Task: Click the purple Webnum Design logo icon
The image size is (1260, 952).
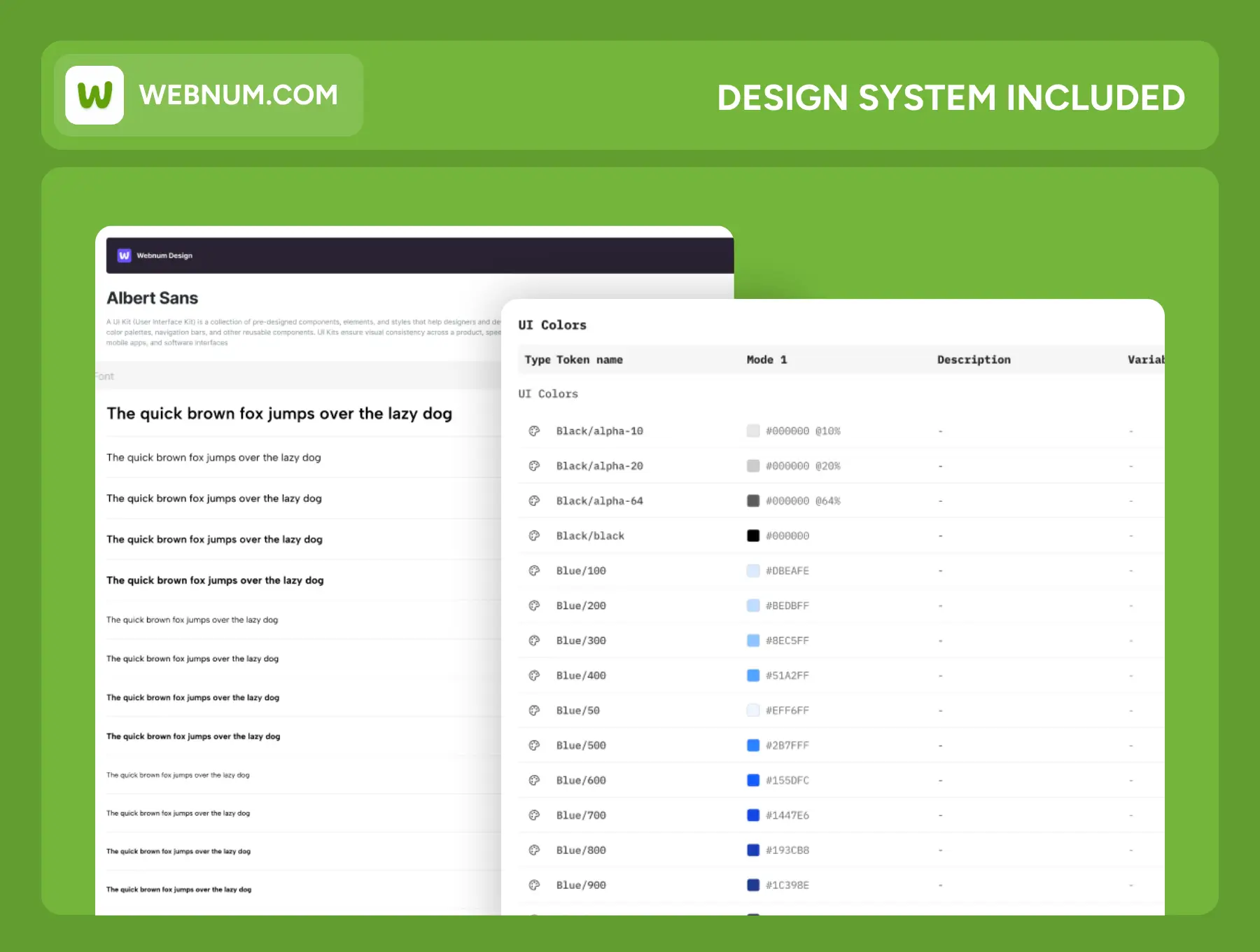Action: [x=124, y=255]
